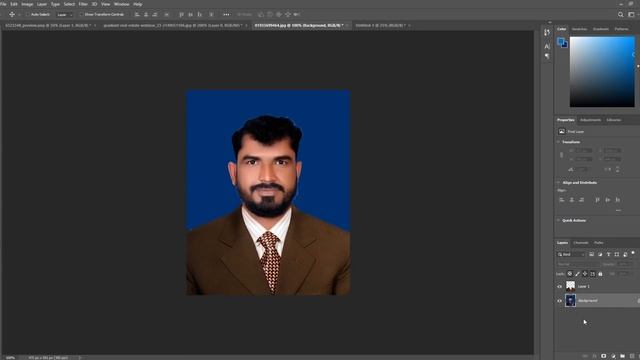Open the Character panel icon
Viewport: 640px width, 360px height.
pyautogui.click(x=547, y=47)
